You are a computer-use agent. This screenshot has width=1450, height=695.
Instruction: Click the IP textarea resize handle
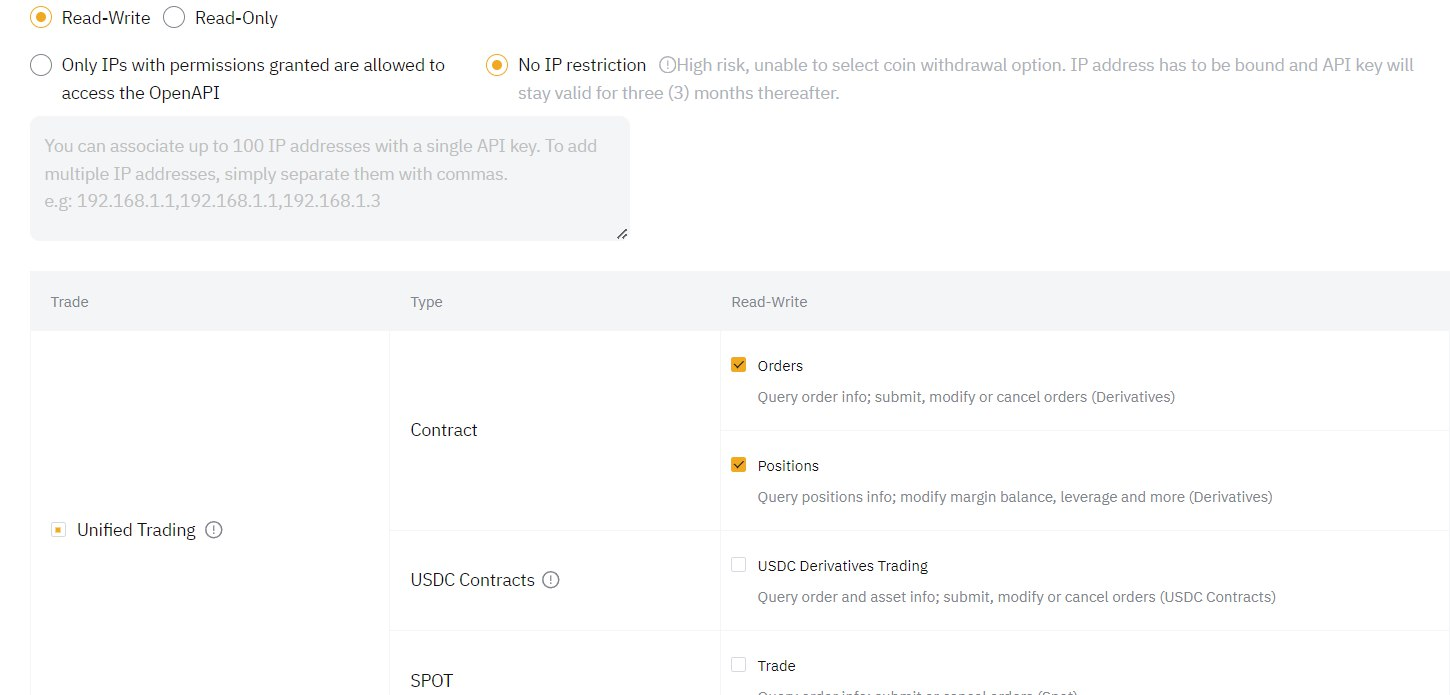point(621,233)
